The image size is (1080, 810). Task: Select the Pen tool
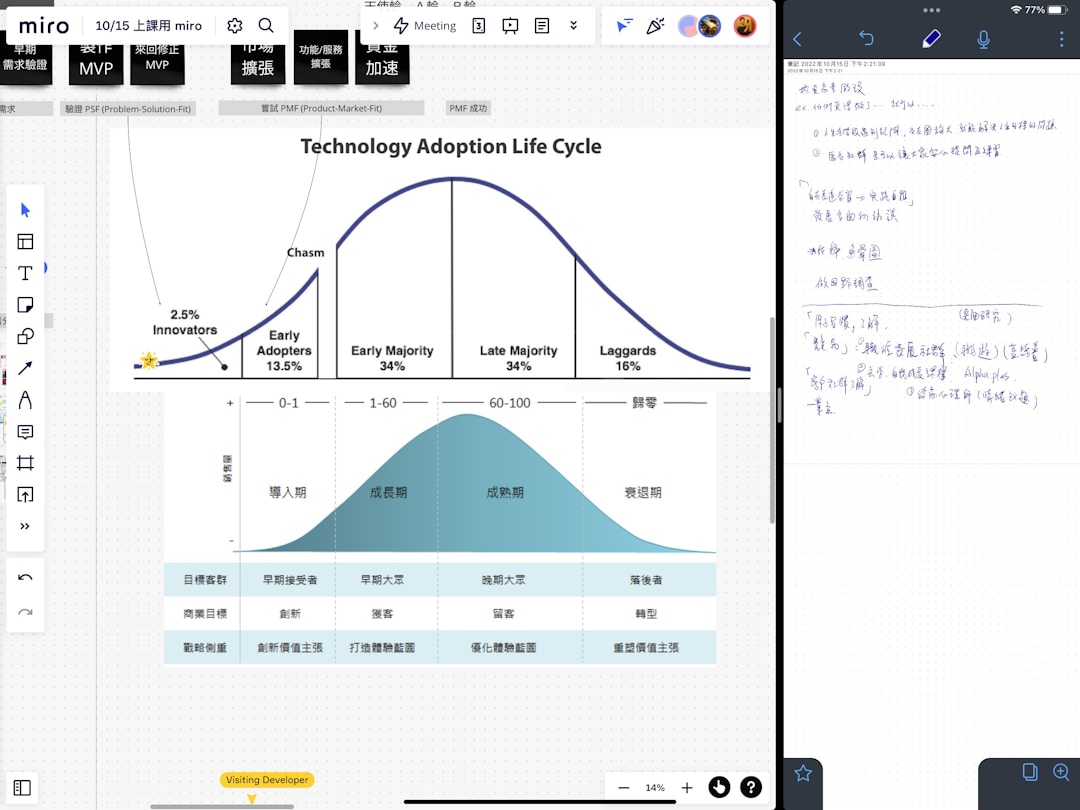click(25, 399)
